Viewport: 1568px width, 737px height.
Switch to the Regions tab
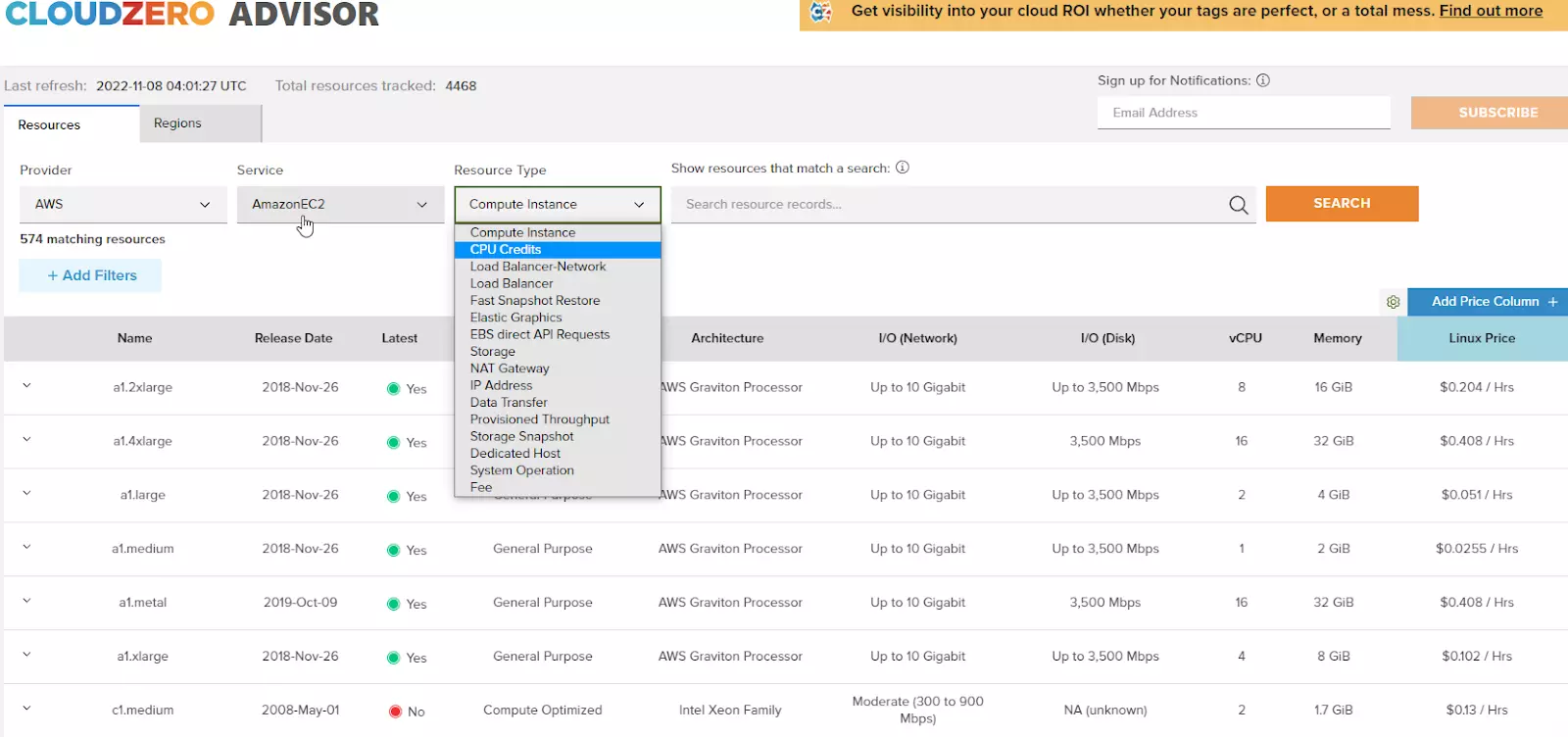click(201, 123)
